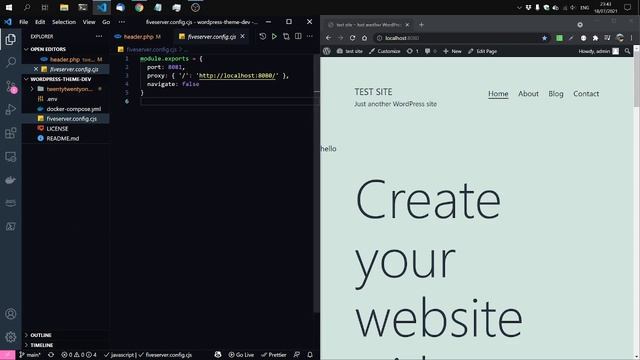Image resolution: width=640 pixels, height=360 pixels.
Task: Collapse the Open Editors section
Action: [48, 49]
